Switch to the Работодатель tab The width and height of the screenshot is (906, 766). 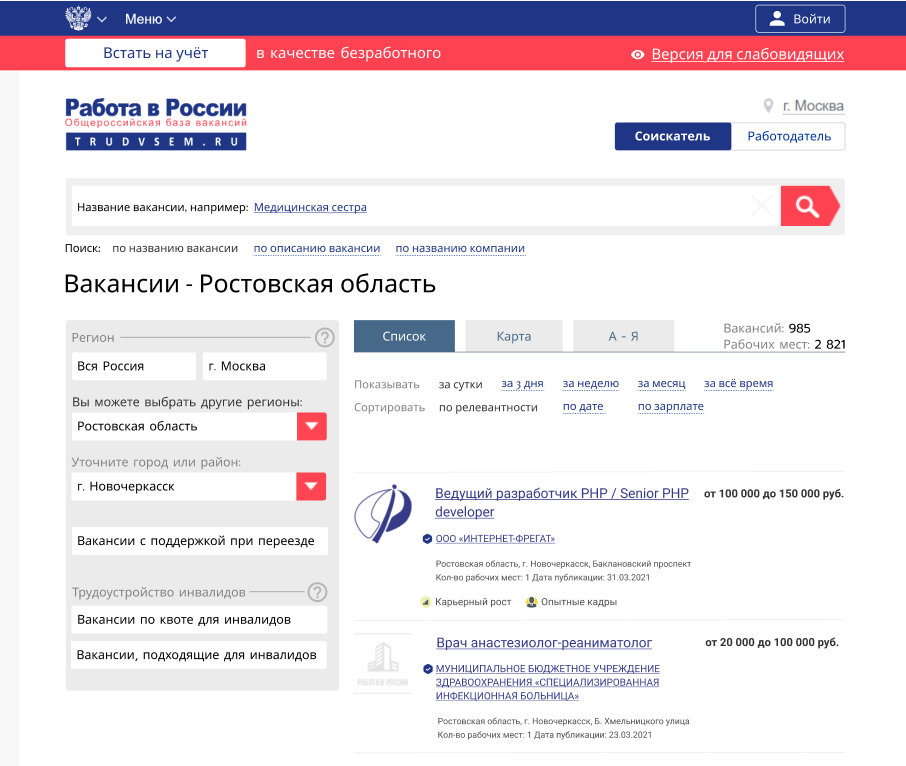789,136
